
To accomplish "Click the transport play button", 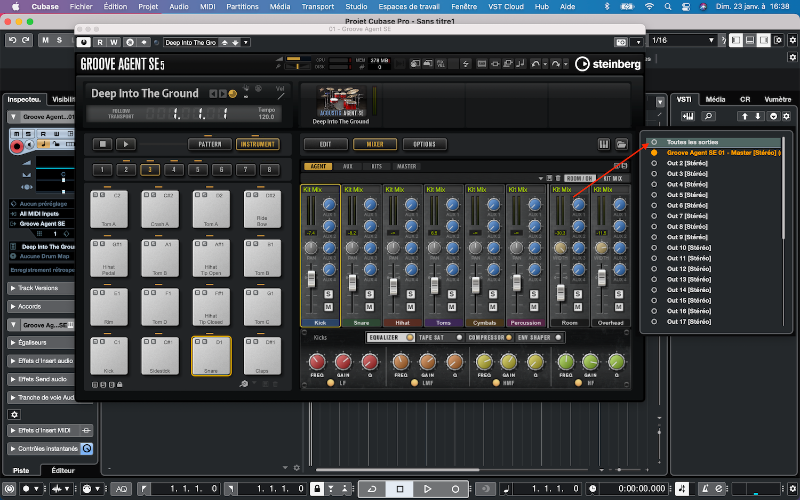I will [428, 489].
